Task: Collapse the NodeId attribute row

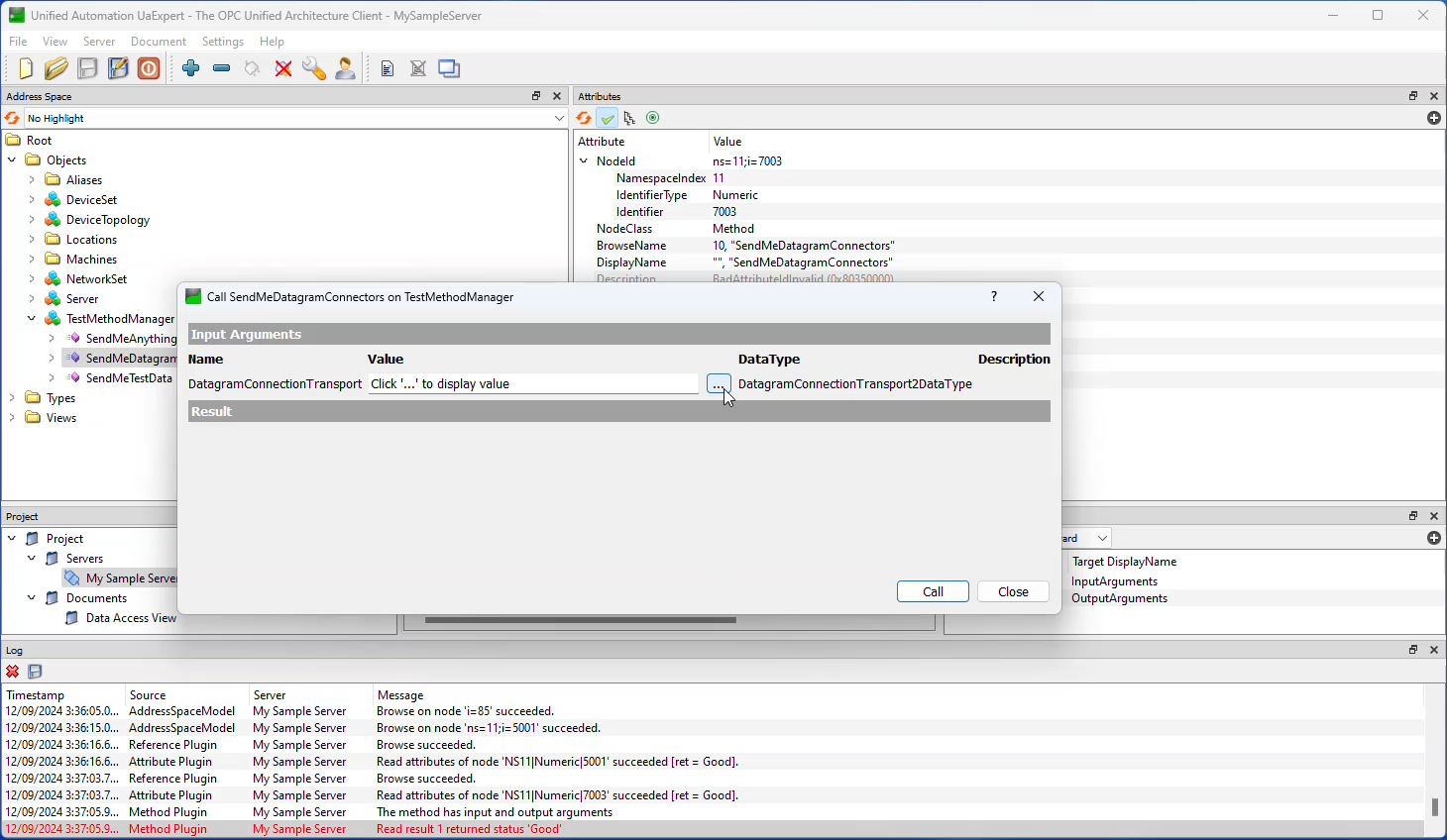Action: pos(584,161)
